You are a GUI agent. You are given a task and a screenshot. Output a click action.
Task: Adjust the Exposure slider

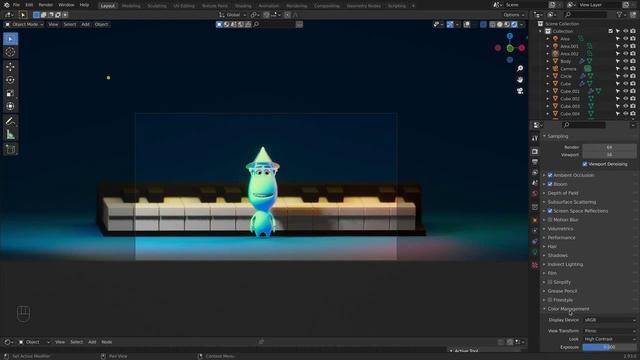609,347
